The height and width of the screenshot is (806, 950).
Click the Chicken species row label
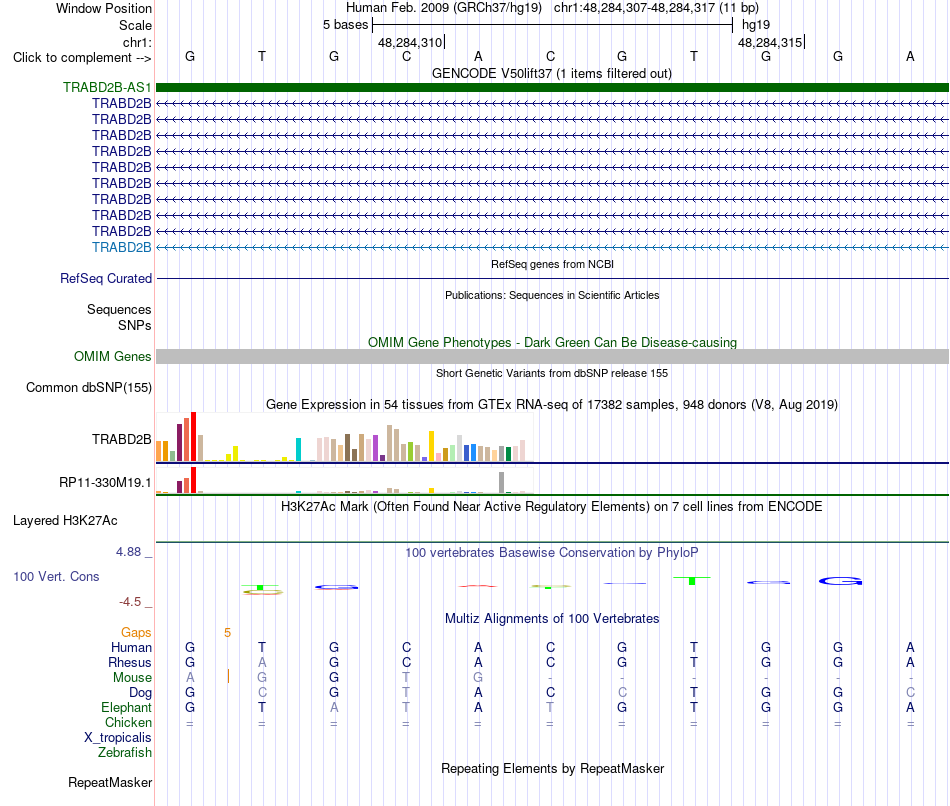128,722
